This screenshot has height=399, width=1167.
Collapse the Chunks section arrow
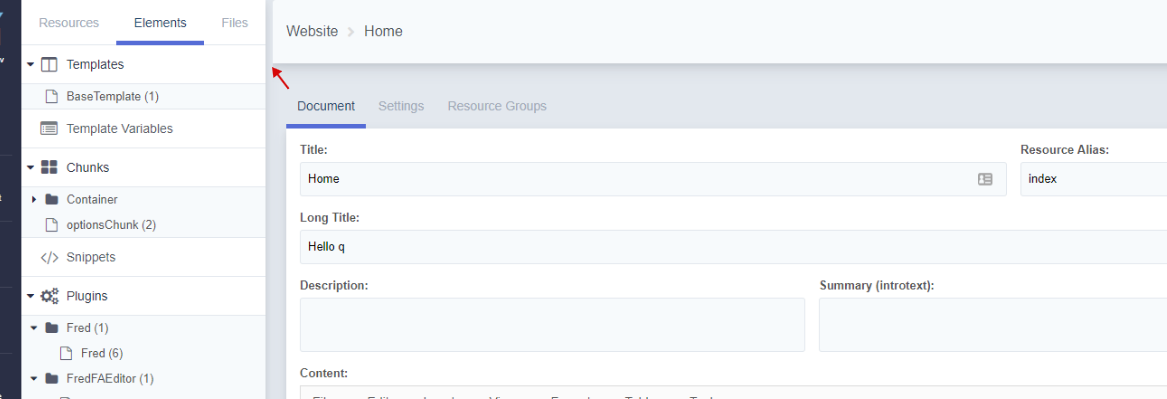31,167
